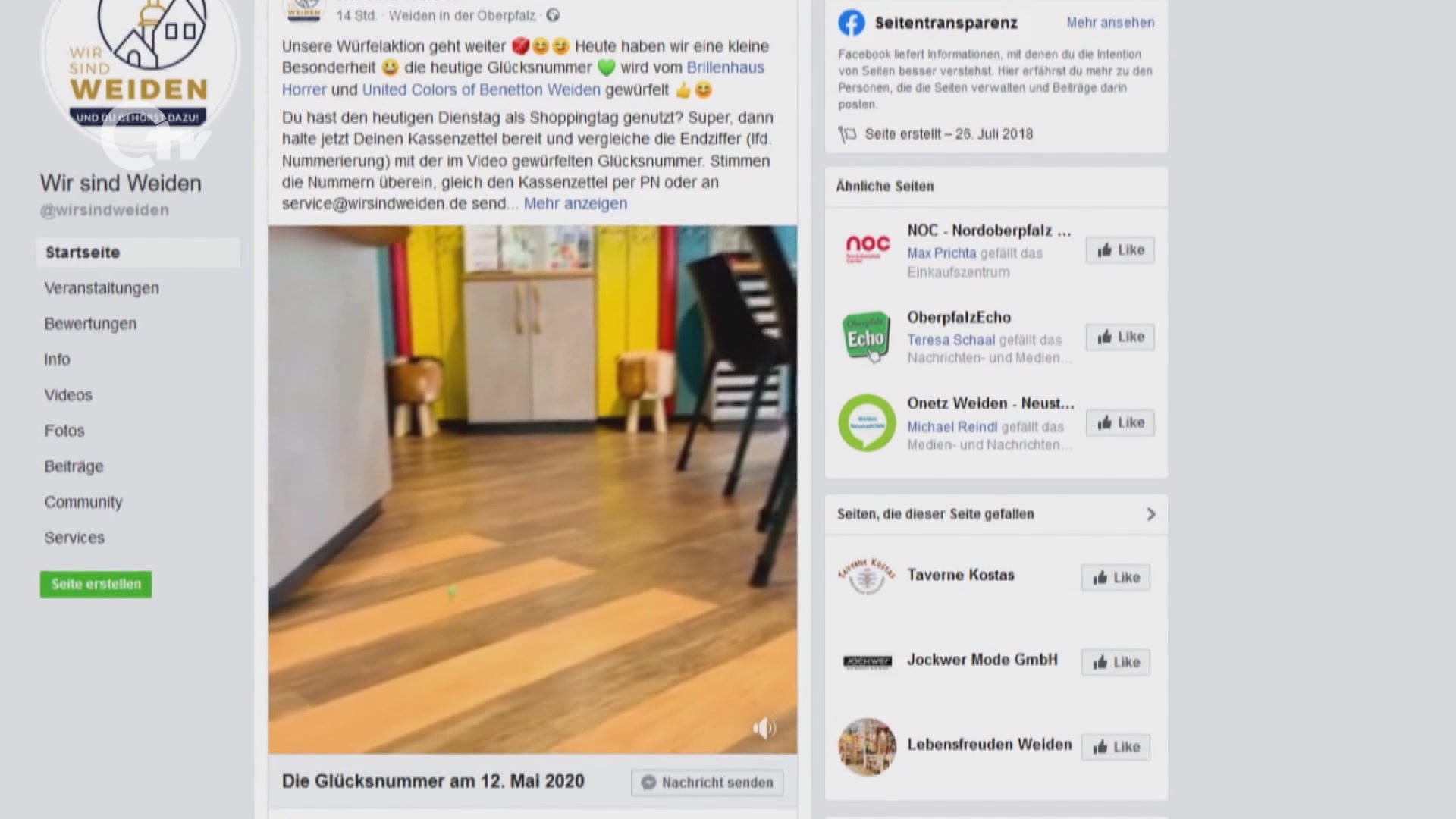Open the OberpfalzEcho page logo
Image resolution: width=1456 pixels, height=819 pixels.
pyautogui.click(x=867, y=337)
